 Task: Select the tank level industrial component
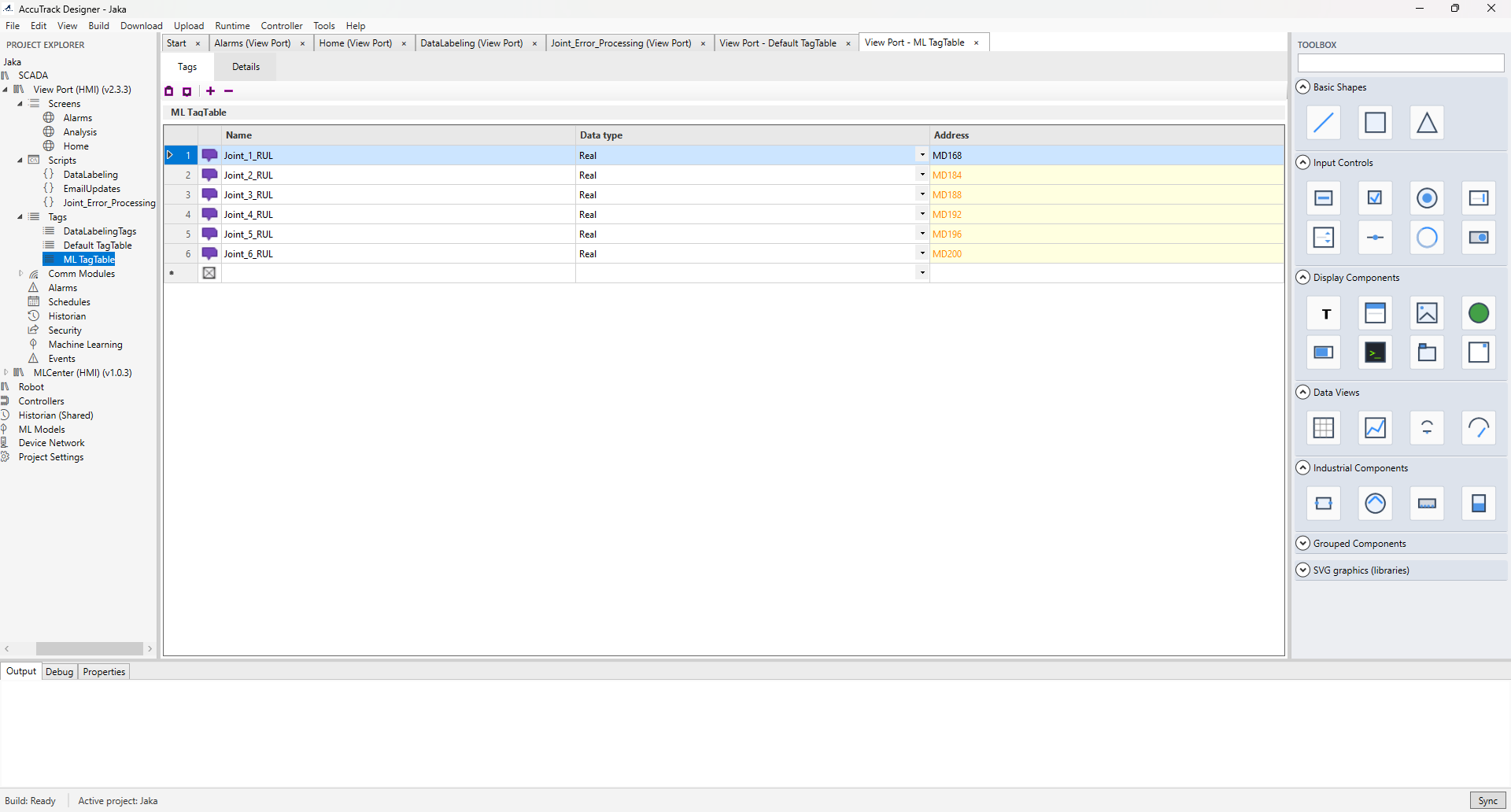pyautogui.click(x=1479, y=504)
